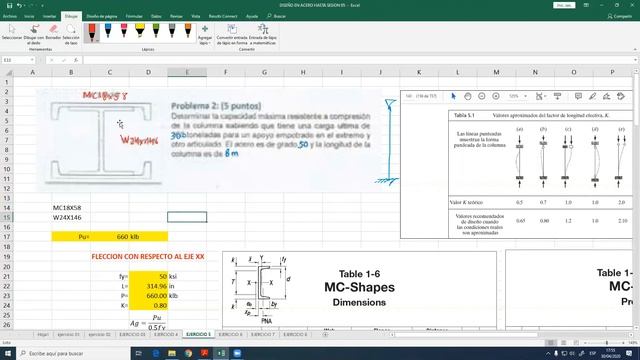Viewport: 640px width, 360px height.
Task: Click the formula bar enter checkmark
Action: tap(64, 60)
